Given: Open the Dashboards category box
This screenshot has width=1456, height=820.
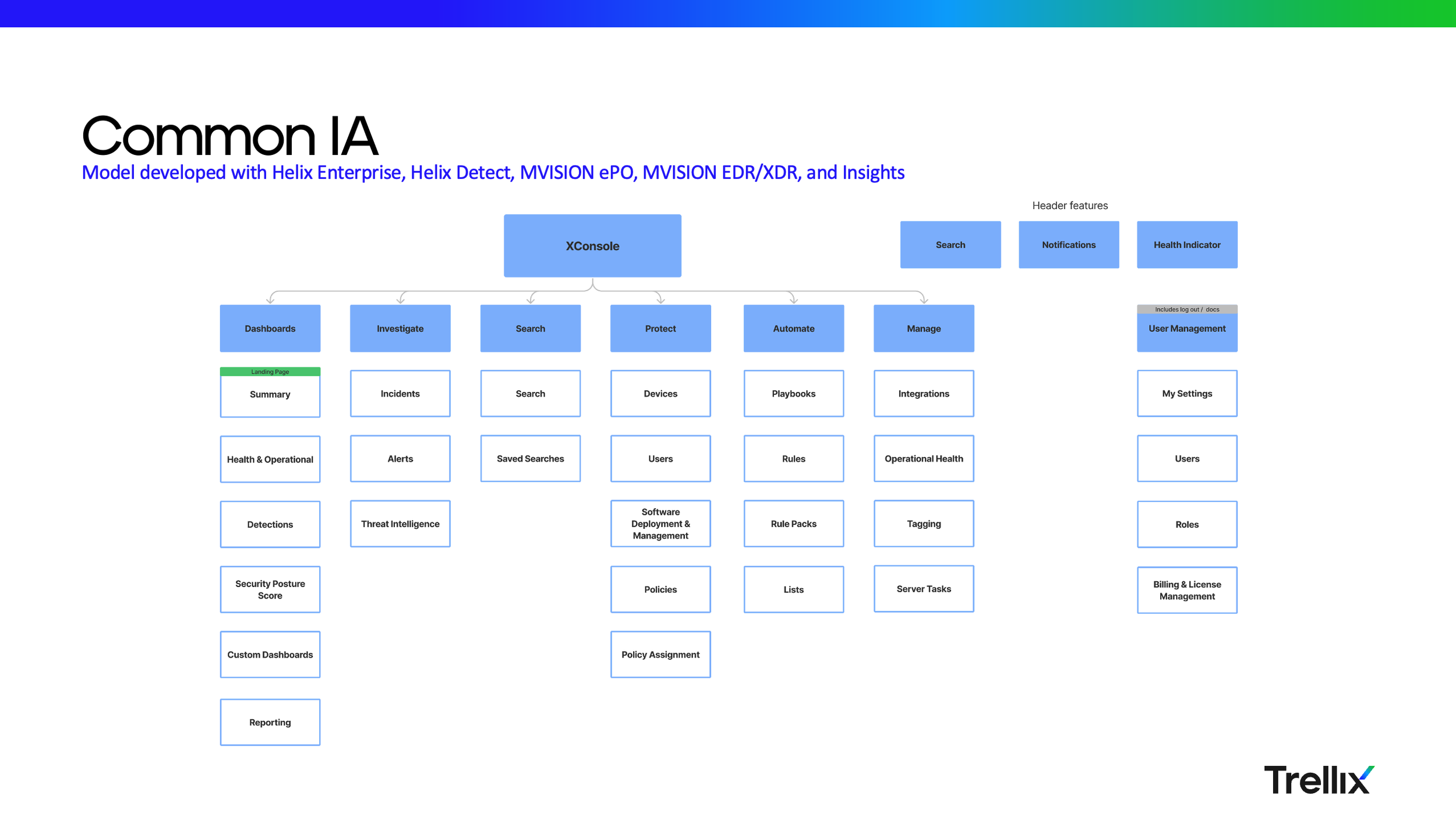Looking at the screenshot, I should [x=270, y=328].
